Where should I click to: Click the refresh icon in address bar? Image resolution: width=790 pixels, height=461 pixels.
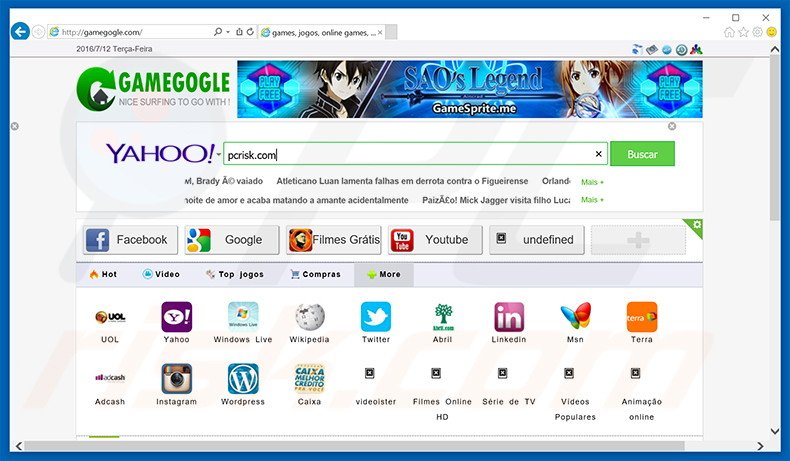click(250, 32)
